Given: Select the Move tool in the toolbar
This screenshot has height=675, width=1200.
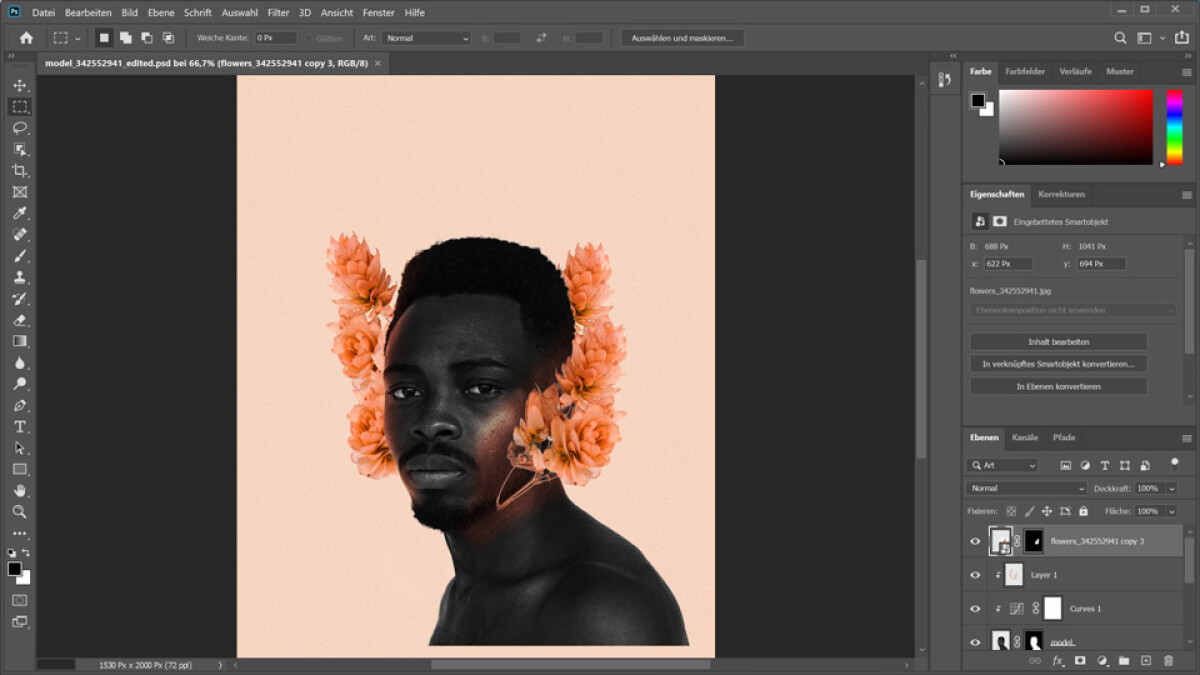Looking at the screenshot, I should pyautogui.click(x=19, y=86).
